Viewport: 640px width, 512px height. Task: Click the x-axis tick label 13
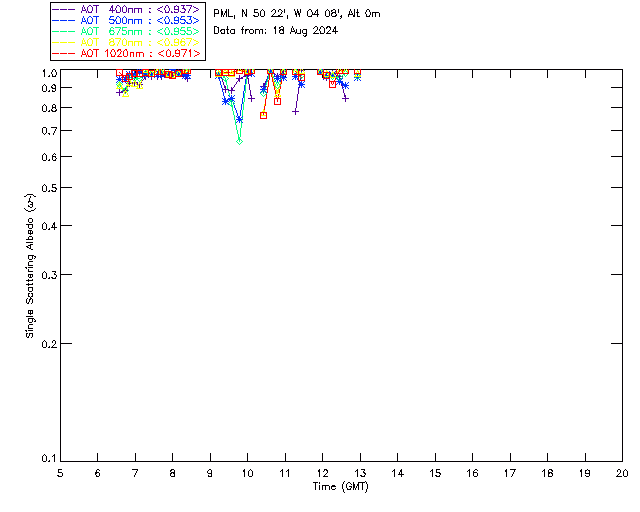coord(360,473)
